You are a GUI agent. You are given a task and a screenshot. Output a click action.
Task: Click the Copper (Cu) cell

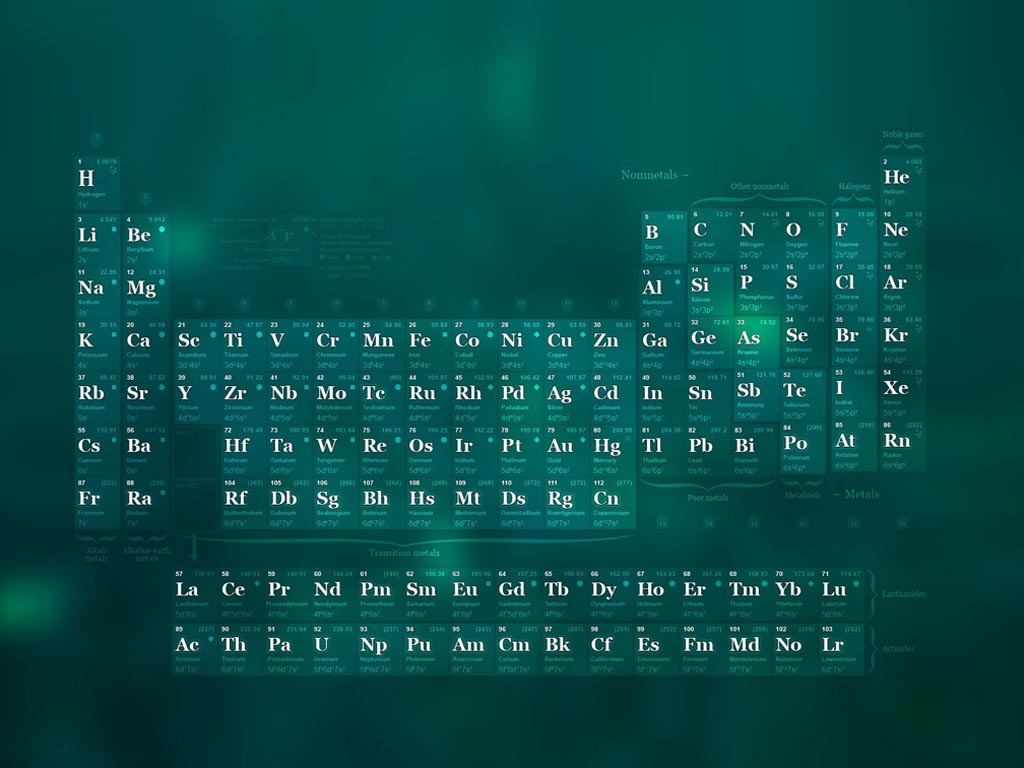[x=567, y=345]
